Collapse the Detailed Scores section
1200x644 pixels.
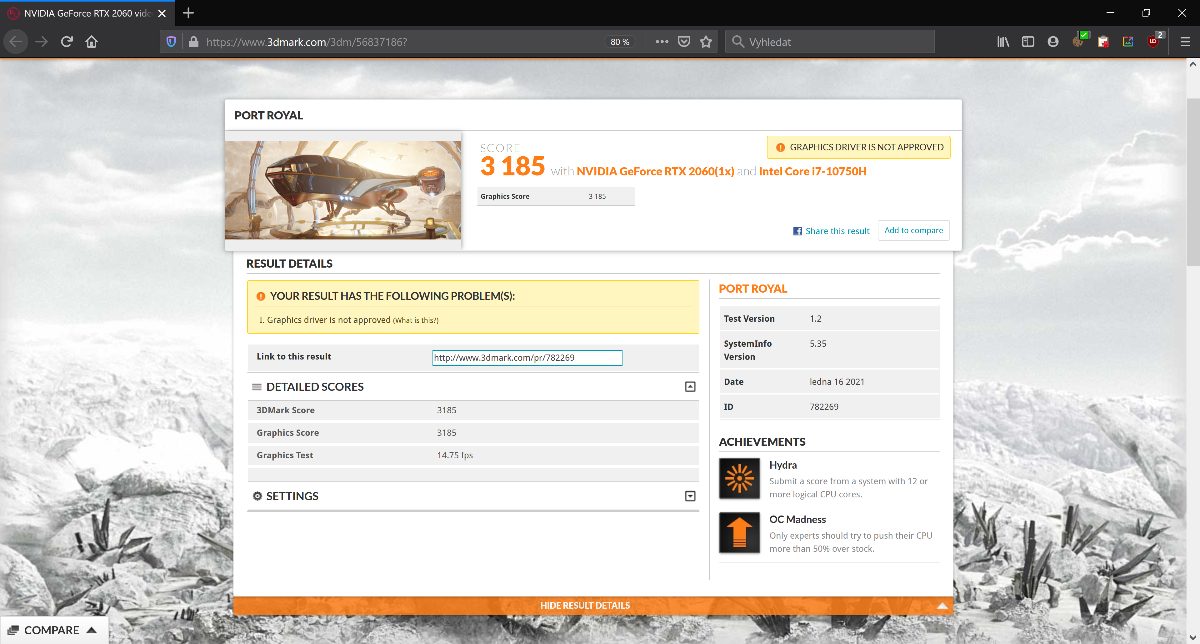pyautogui.click(x=689, y=386)
